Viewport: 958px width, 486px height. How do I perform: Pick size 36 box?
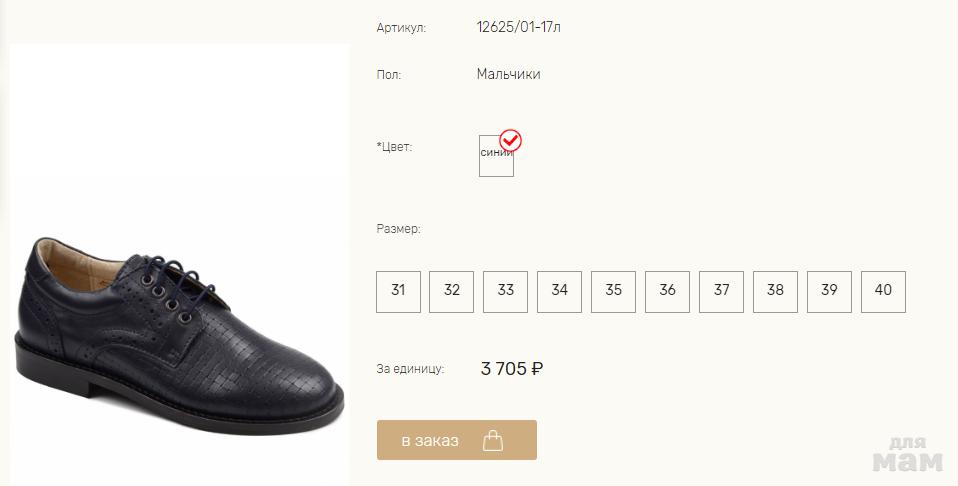(x=668, y=291)
